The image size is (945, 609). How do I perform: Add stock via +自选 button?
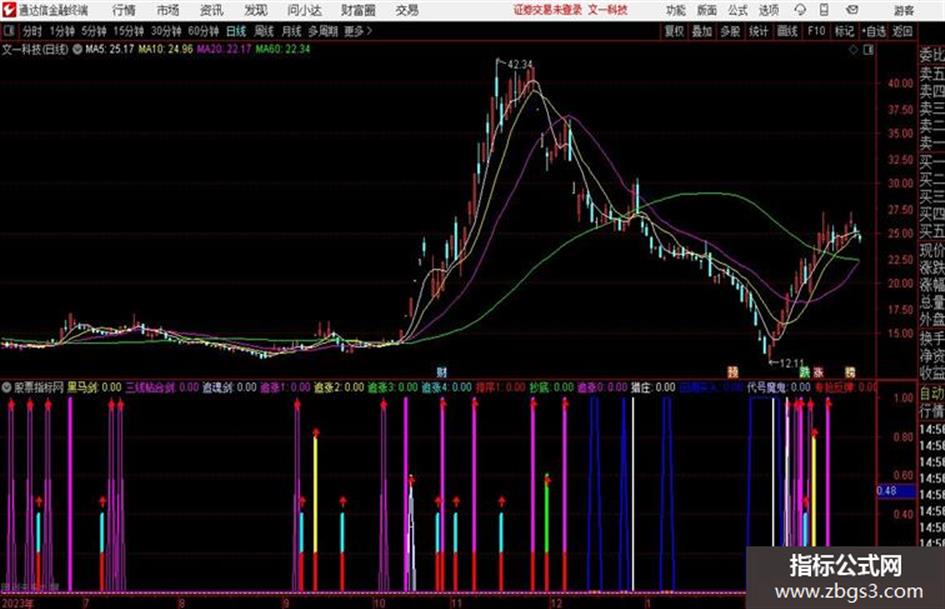pos(873,31)
